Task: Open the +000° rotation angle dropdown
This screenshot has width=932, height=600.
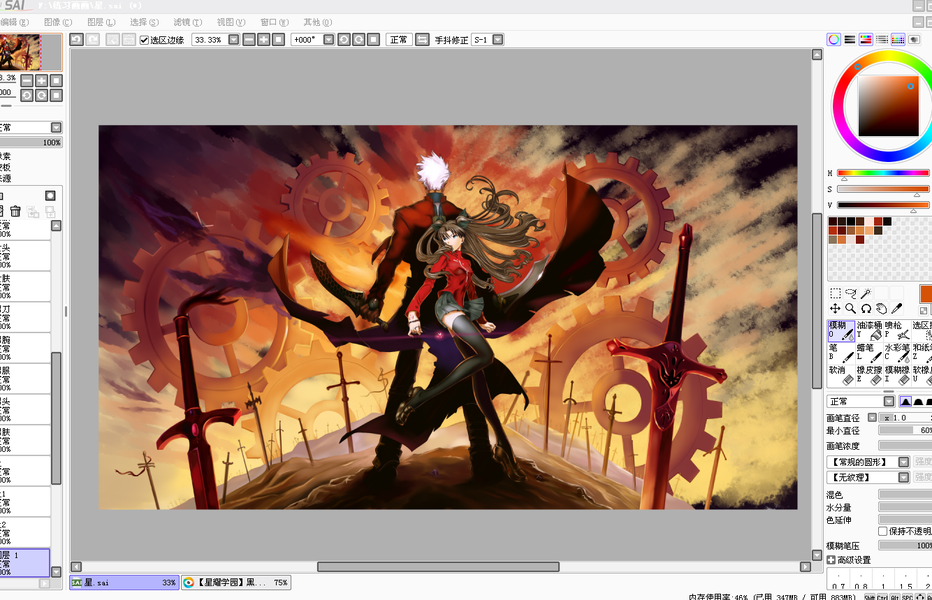Action: pyautogui.click(x=329, y=40)
